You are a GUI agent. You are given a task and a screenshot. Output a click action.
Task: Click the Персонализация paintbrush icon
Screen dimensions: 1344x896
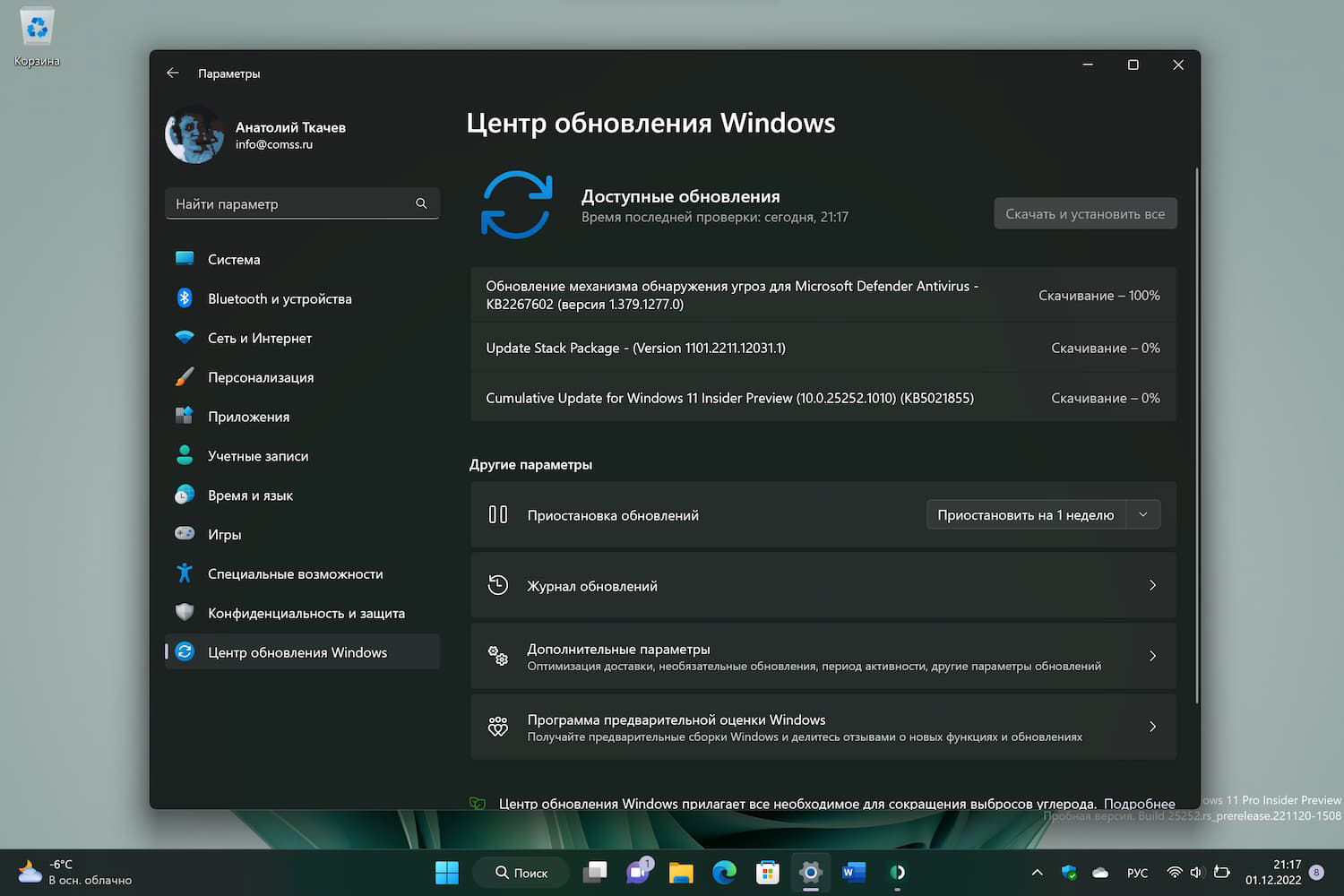pos(185,377)
